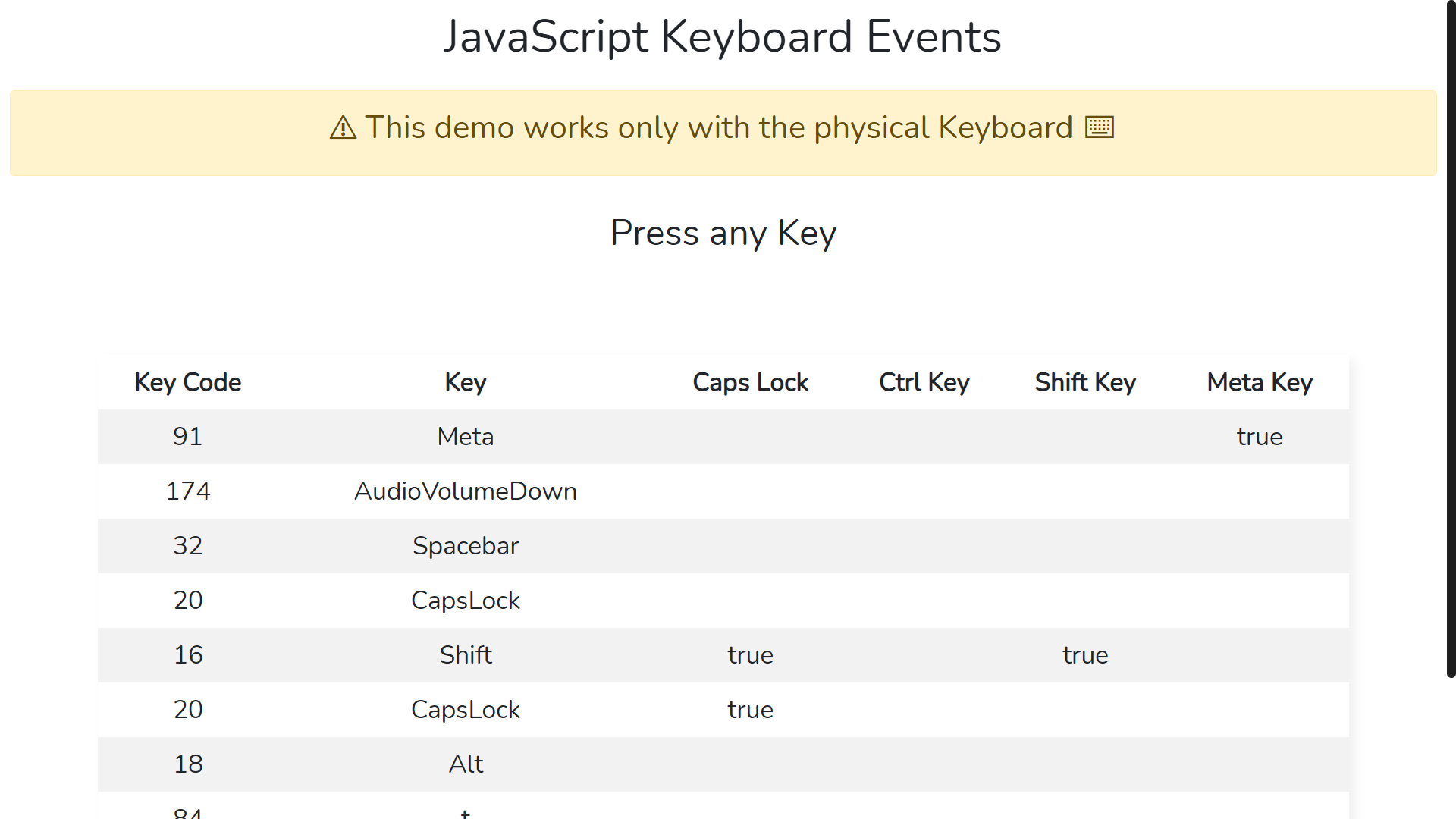
Task: Click the page's vertical scrollbar thumb
Action: (1450, 337)
